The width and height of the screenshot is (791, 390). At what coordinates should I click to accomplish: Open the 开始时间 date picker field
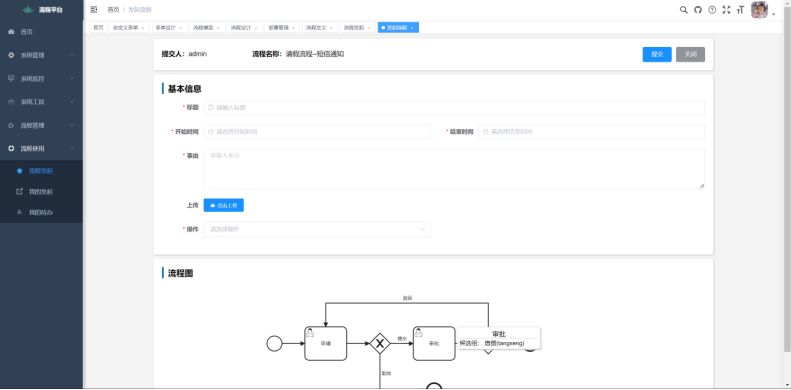[x=317, y=132]
